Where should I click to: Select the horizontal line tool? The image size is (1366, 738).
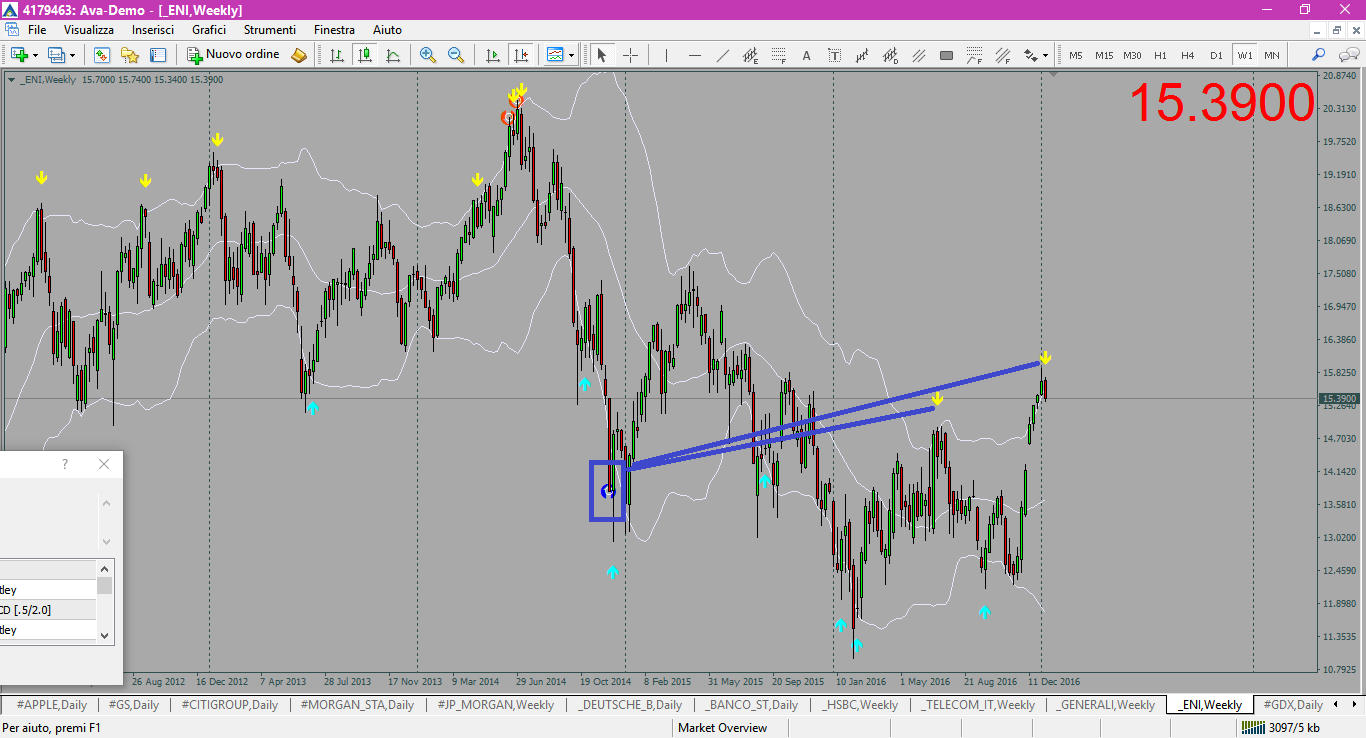point(694,55)
